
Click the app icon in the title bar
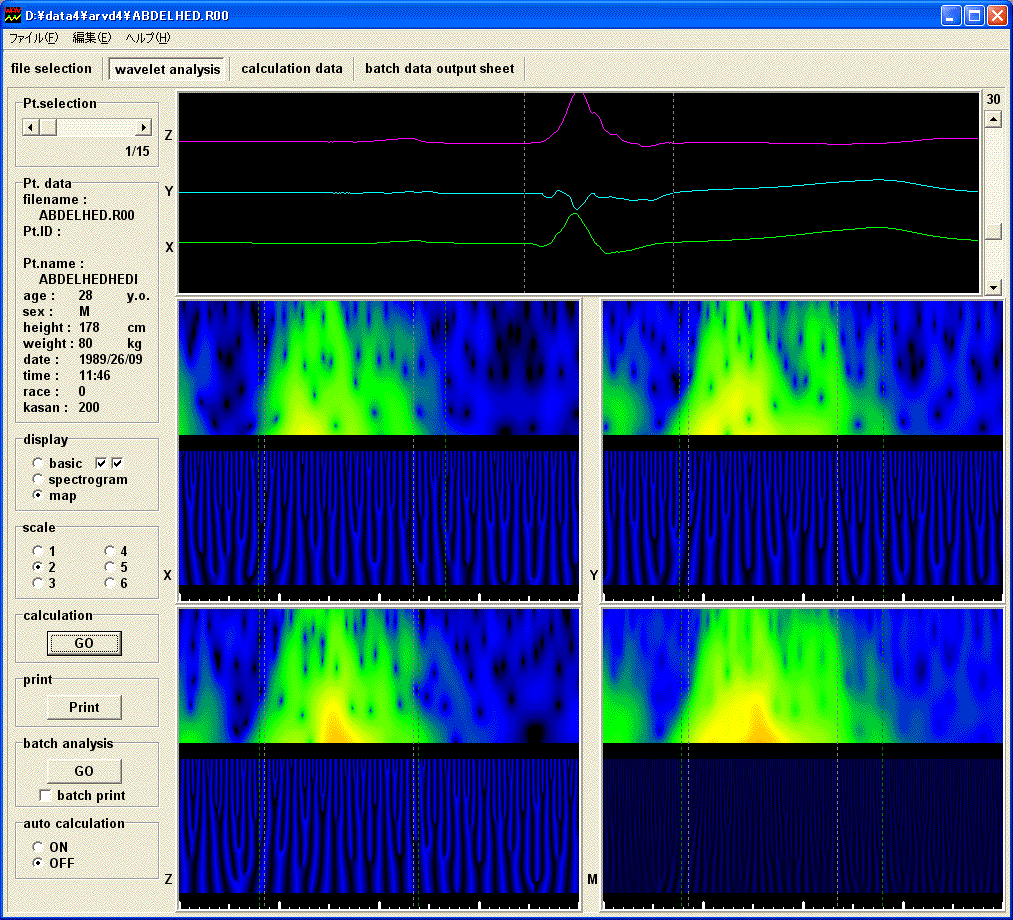tap(13, 15)
